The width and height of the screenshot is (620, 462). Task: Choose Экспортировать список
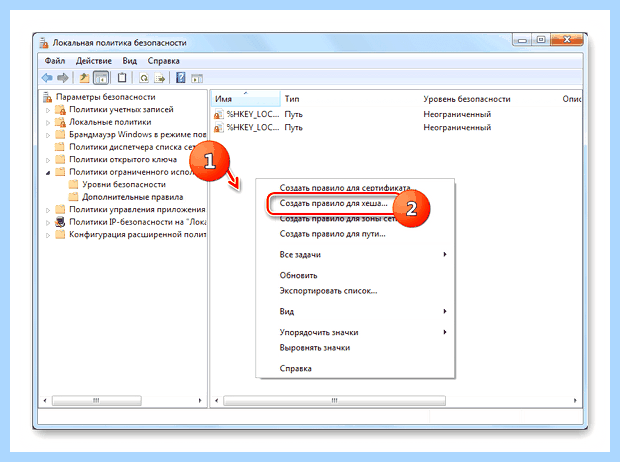point(355,291)
